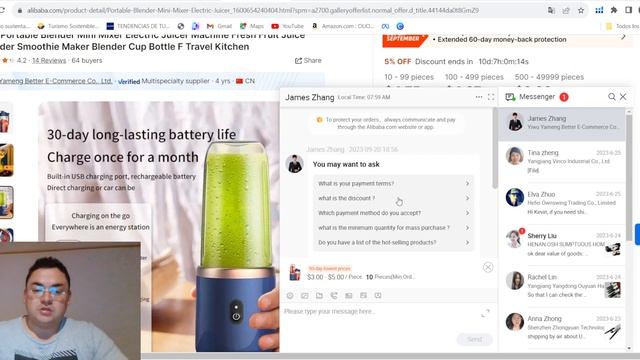
Task: Ask 'What is your payment terms?'
Action: pyautogui.click(x=394, y=184)
